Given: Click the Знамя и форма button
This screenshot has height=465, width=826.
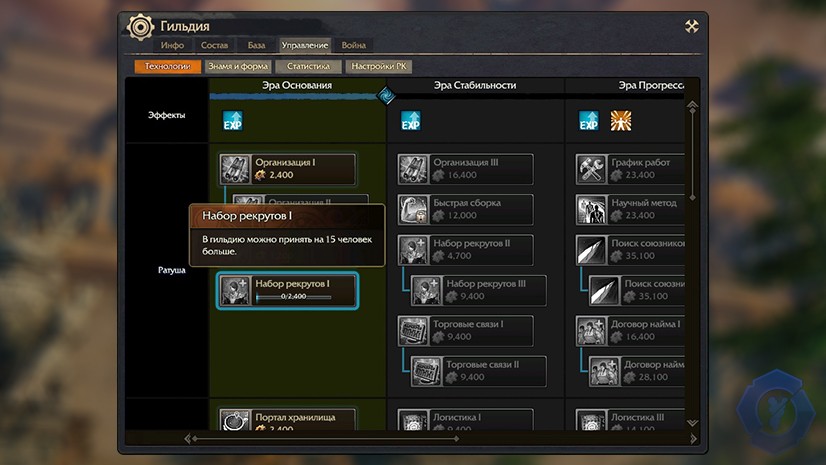Looking at the screenshot, I should point(238,66).
